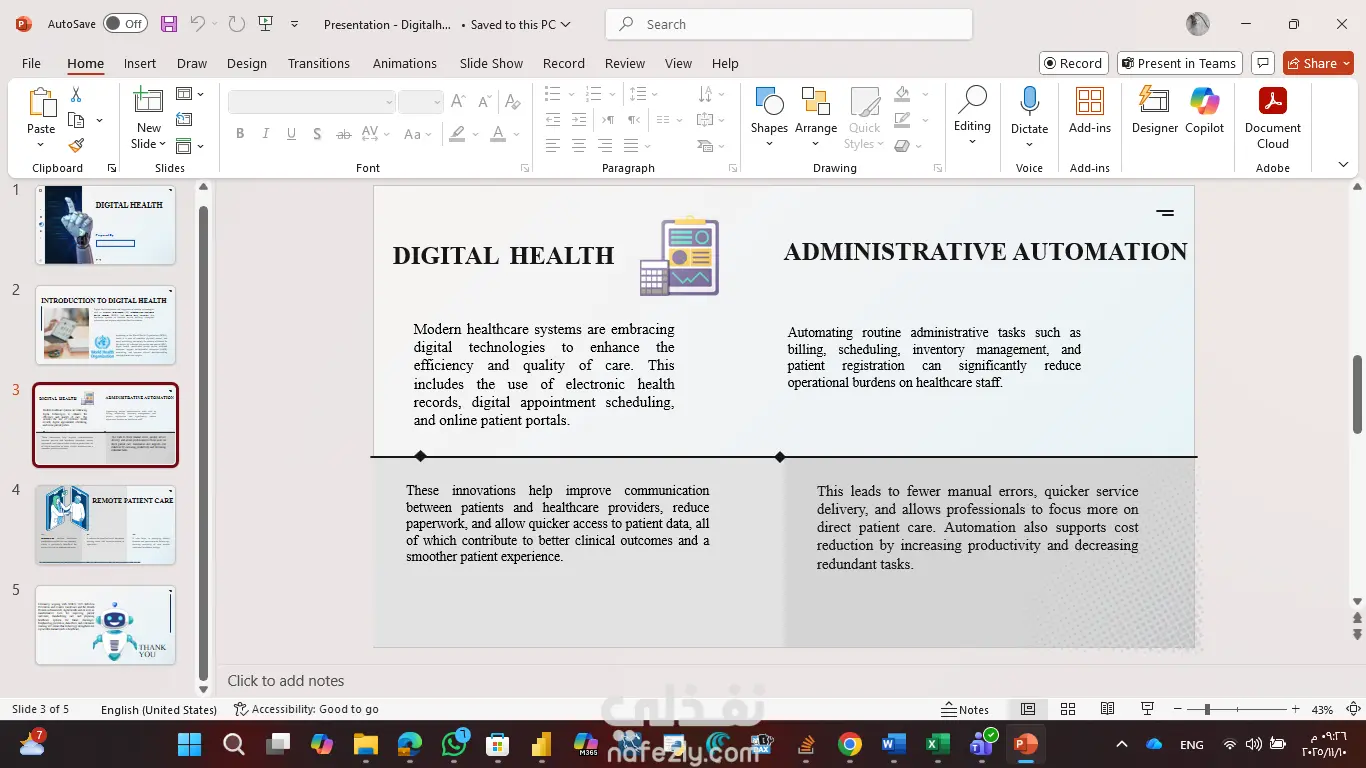1366x768 pixels.
Task: Open the Transitions tab
Action: pyautogui.click(x=319, y=63)
